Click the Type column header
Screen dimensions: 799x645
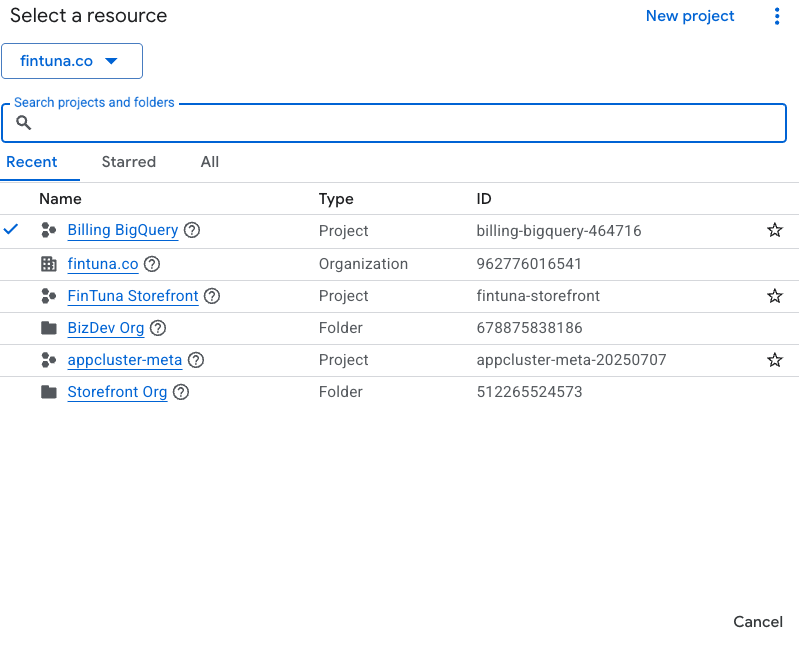[x=336, y=199]
